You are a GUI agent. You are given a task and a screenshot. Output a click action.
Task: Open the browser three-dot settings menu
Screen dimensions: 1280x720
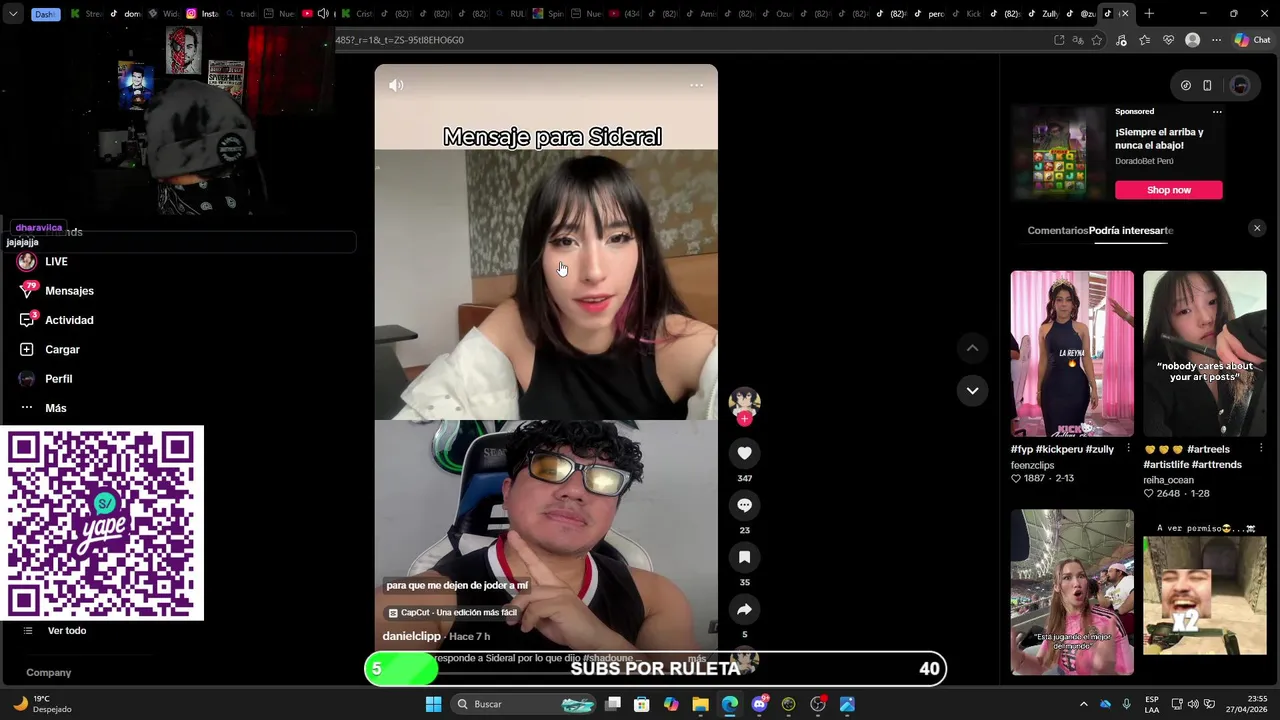pos(1216,40)
